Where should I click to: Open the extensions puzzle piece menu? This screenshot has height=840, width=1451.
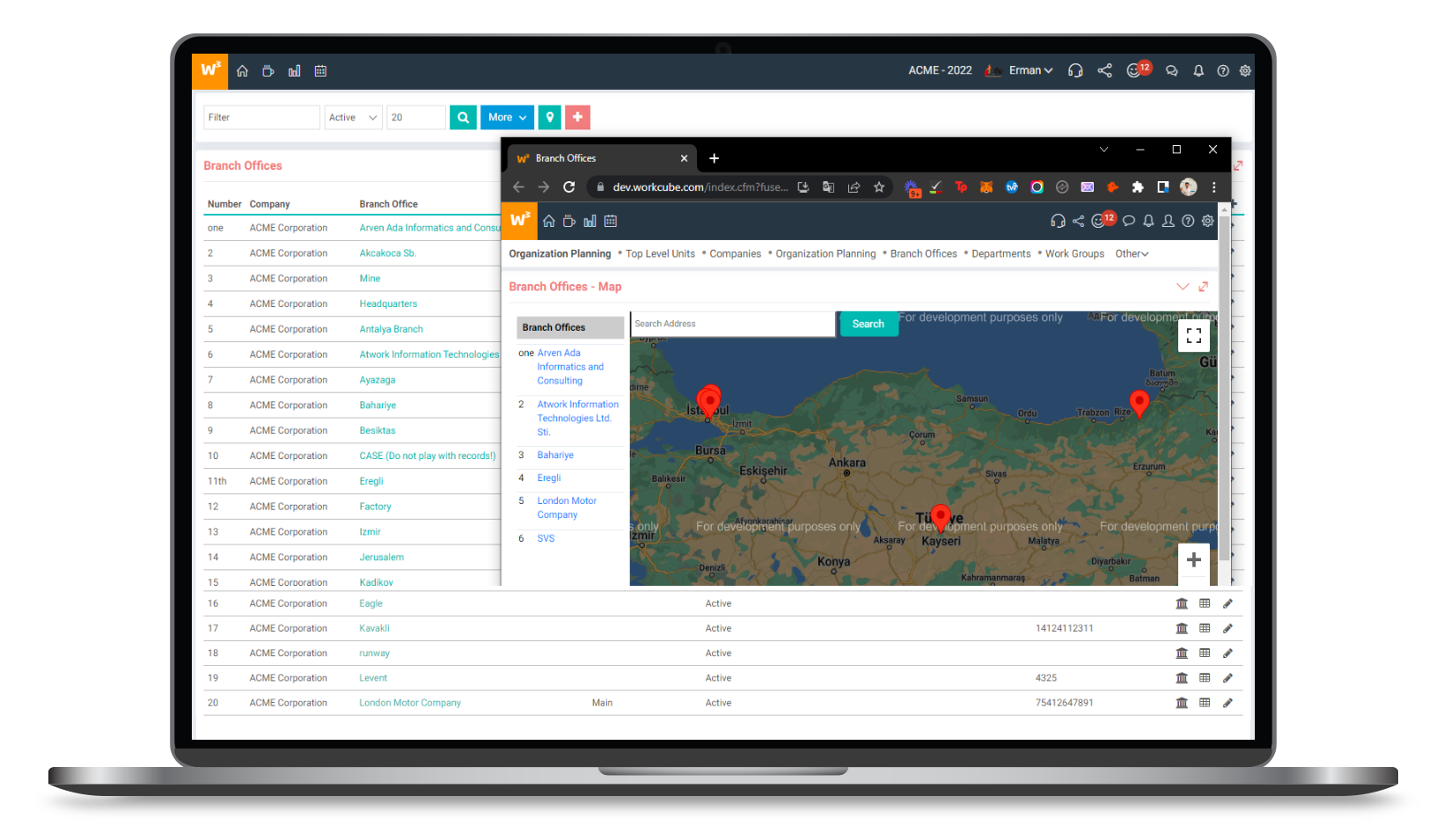[x=1138, y=186]
